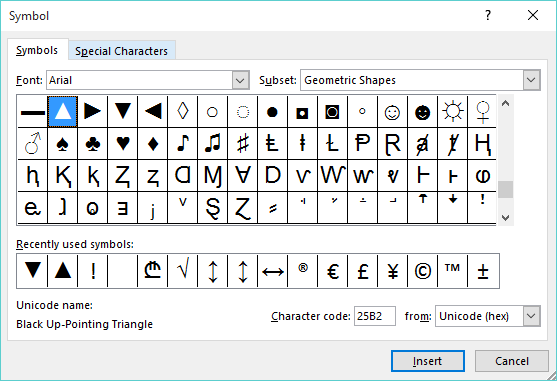Switch to the Symbols tab
Viewport: 557px width, 381px height.
point(37,50)
